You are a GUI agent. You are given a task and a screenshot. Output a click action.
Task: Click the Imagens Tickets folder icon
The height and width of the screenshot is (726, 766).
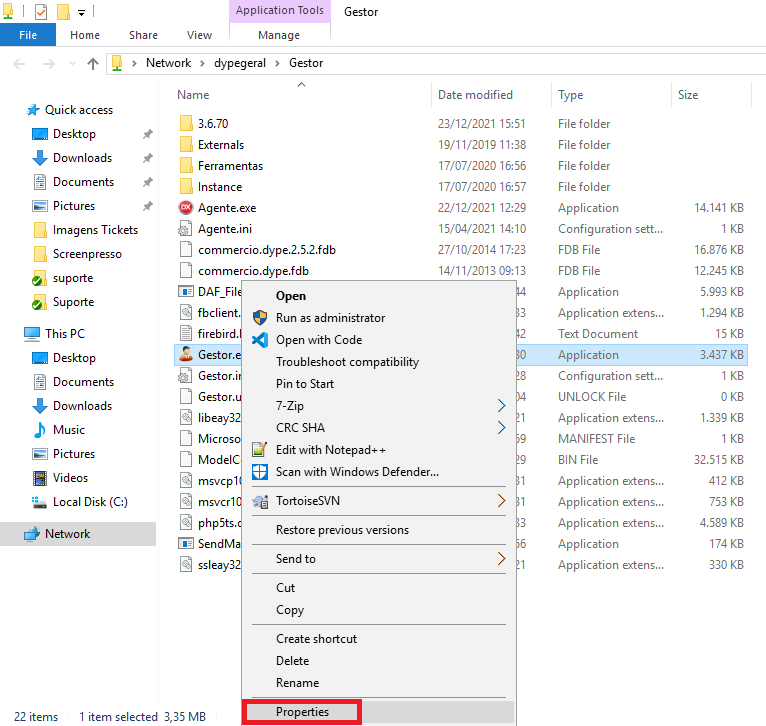tap(40, 230)
